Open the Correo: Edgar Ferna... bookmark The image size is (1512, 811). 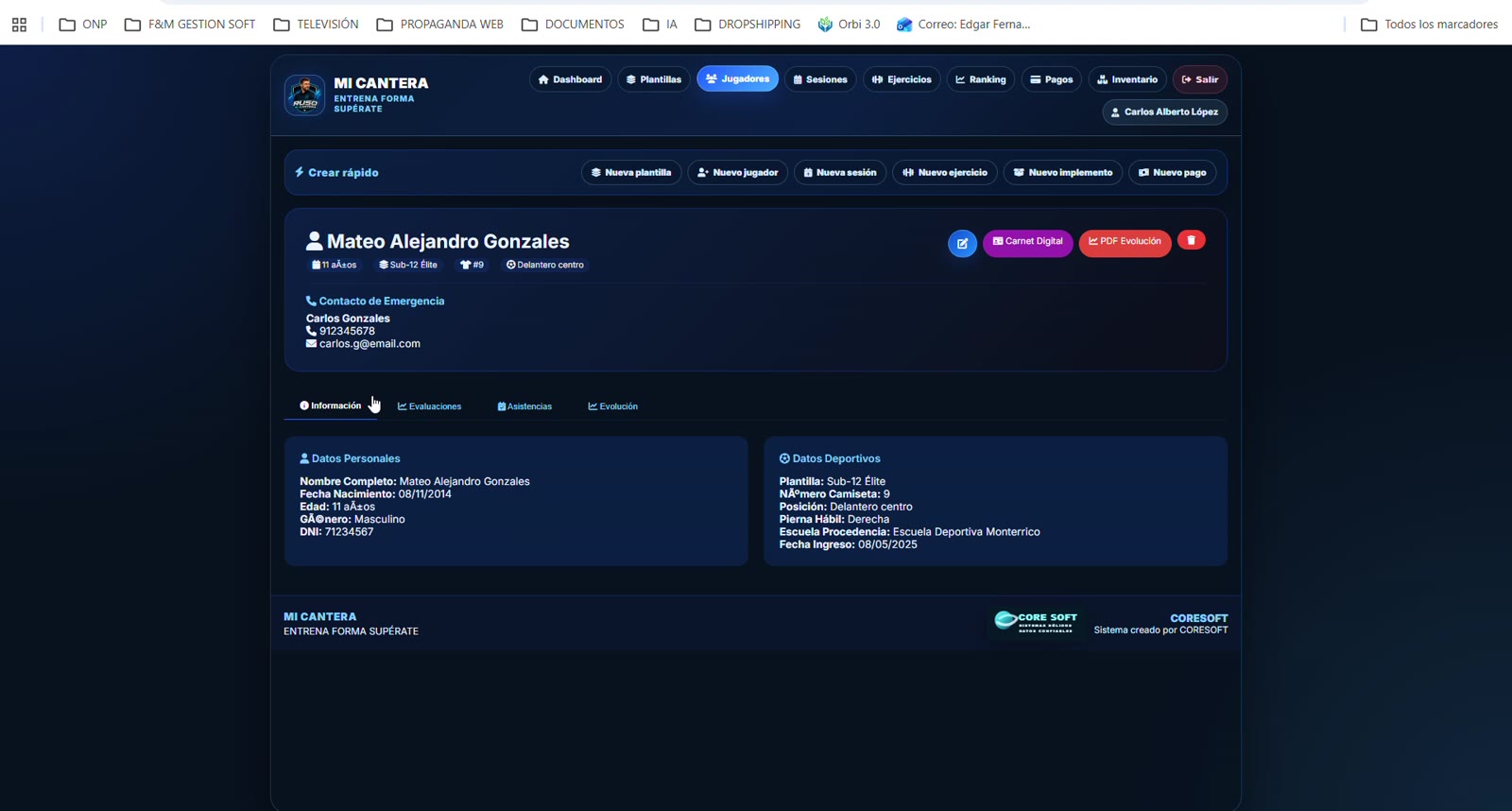coord(963,25)
